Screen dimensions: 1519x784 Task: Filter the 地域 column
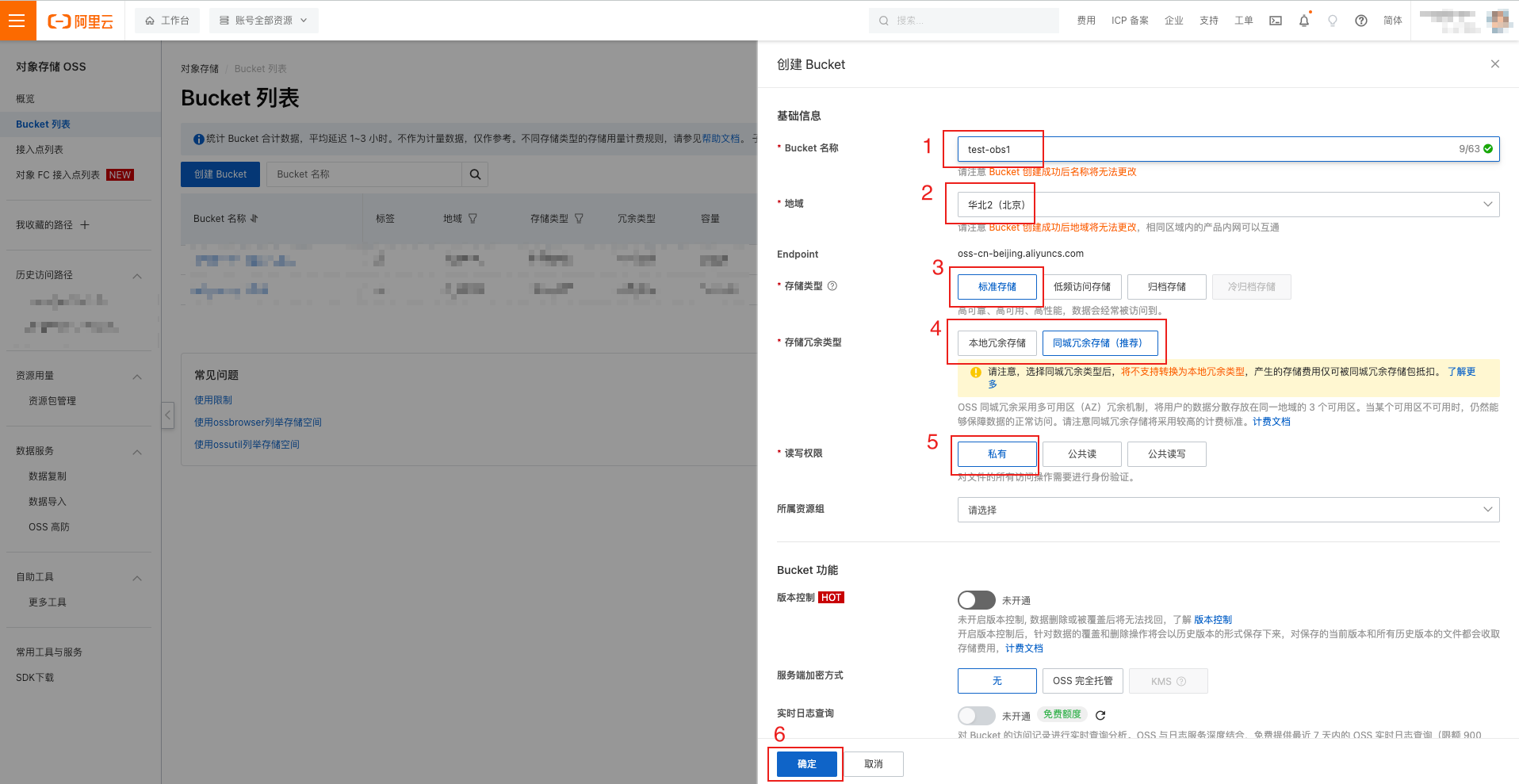pyautogui.click(x=473, y=219)
